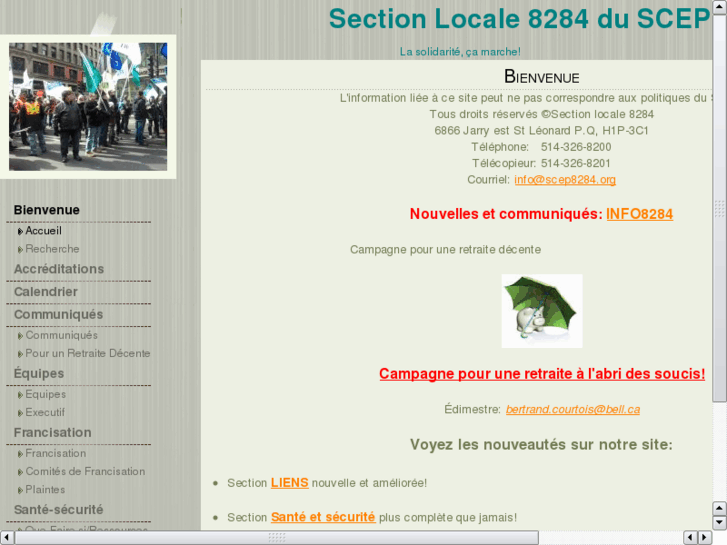
Task: Open the Bienvenue menu section
Action: click(x=46, y=210)
